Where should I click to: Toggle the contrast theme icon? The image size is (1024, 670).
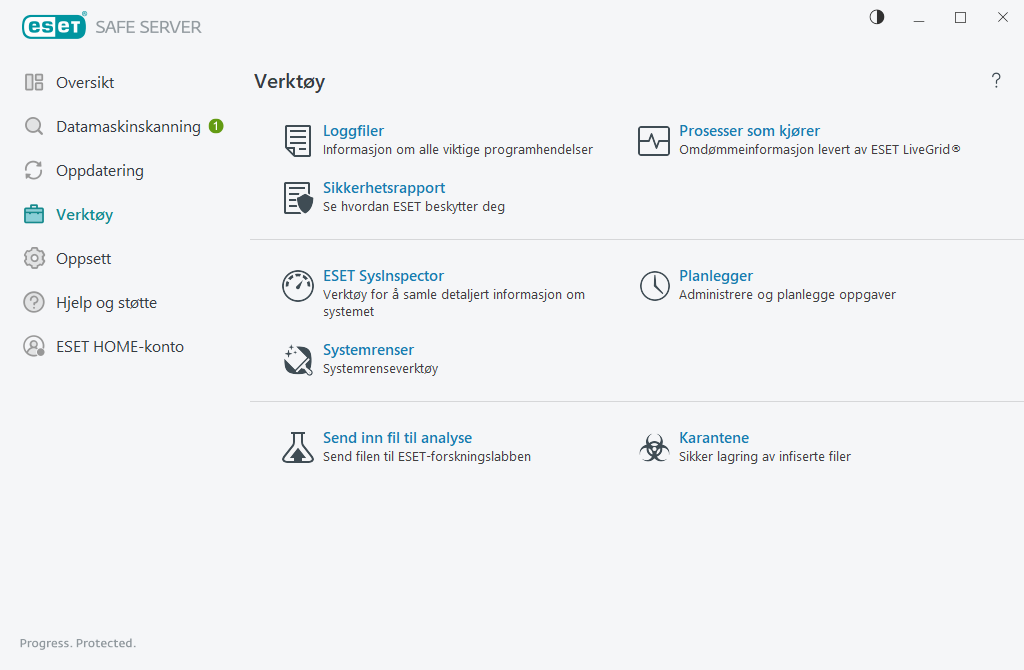(x=877, y=17)
